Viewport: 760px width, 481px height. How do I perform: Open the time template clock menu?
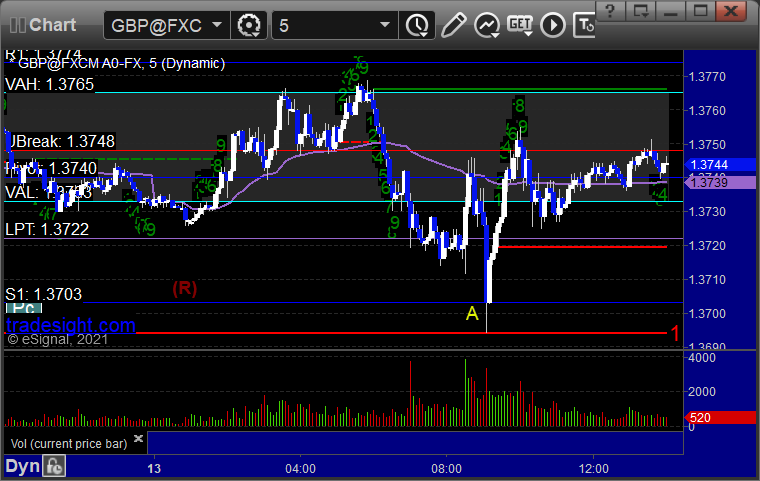pyautogui.click(x=417, y=25)
